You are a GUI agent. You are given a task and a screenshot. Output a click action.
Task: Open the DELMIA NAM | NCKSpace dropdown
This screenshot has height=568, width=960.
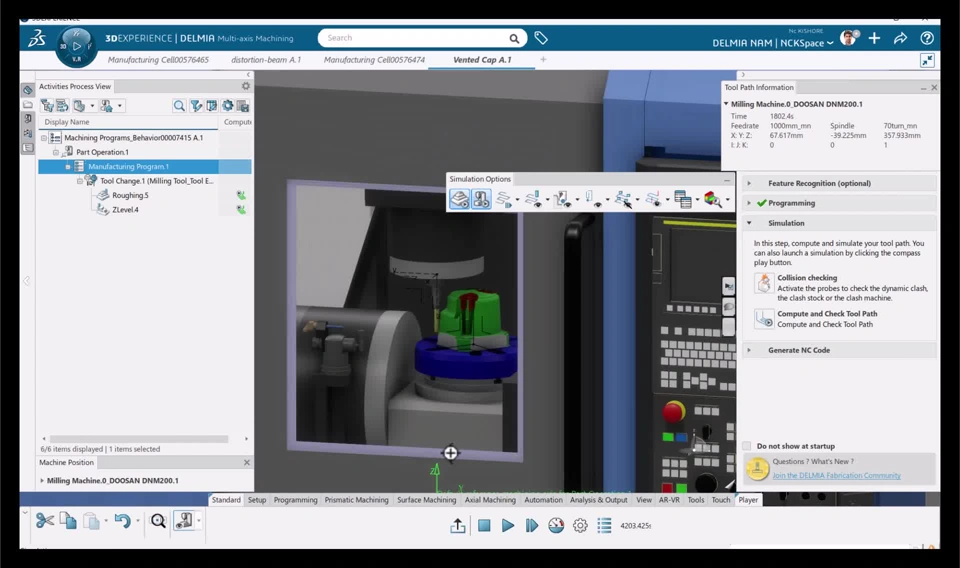pos(772,43)
